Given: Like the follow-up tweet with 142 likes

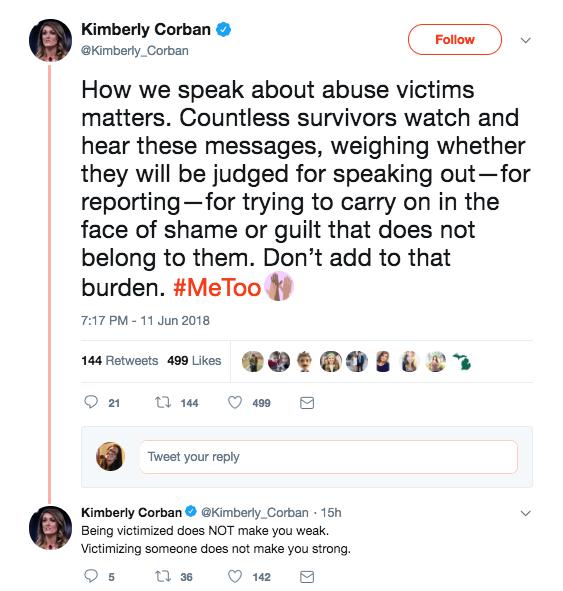Looking at the screenshot, I should point(235,576).
